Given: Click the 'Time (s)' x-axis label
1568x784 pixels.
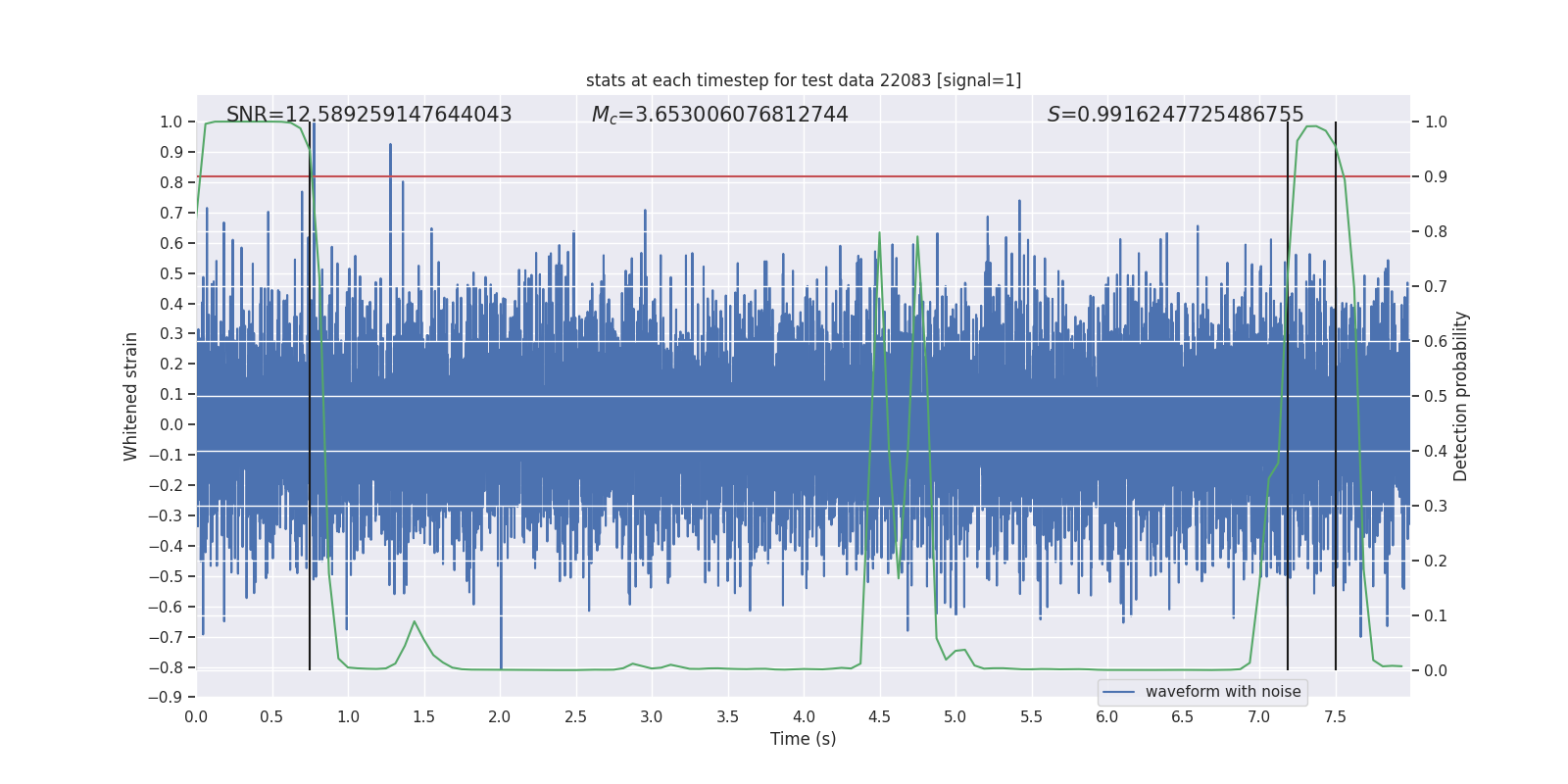Looking at the screenshot, I should click(803, 739).
